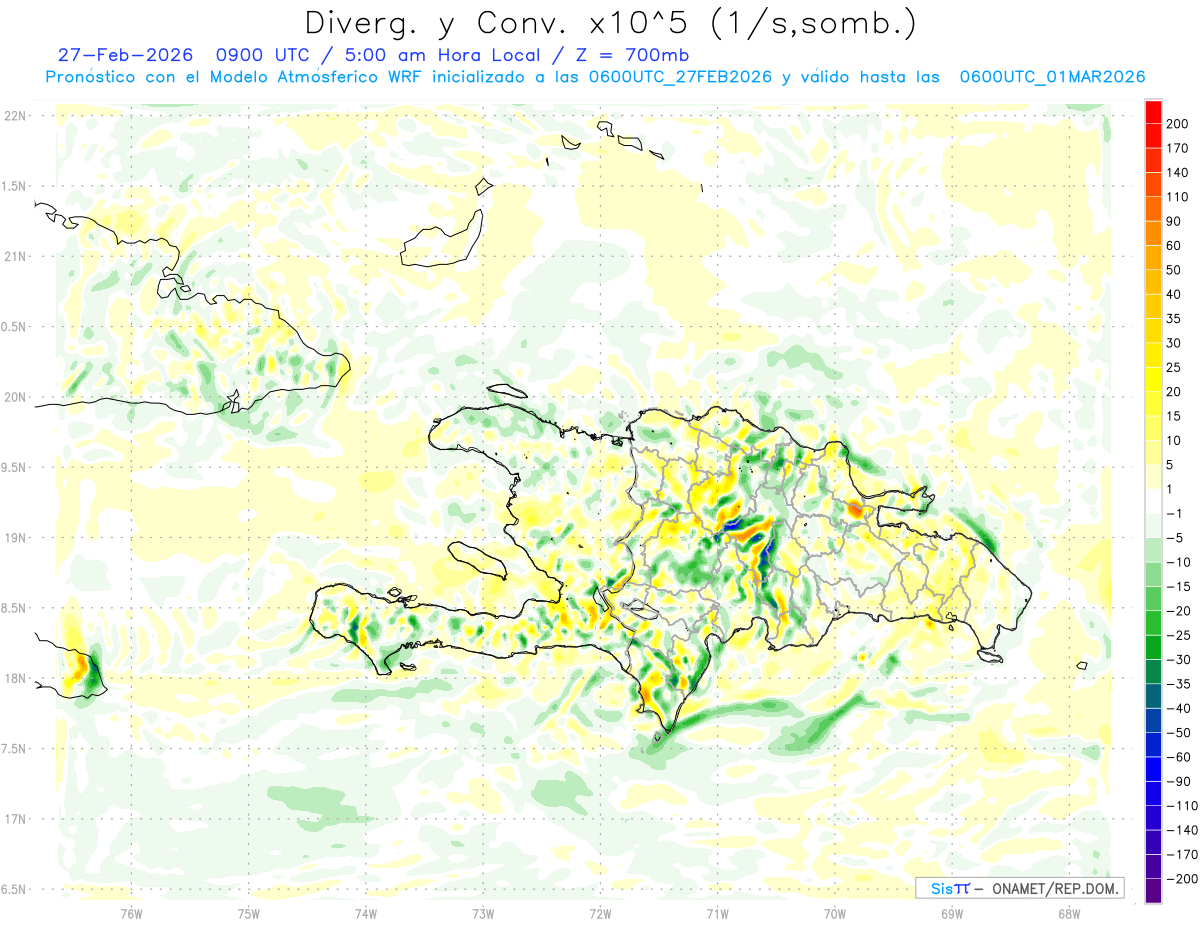Viewport: 1200px width, 927px height.
Task: Click the "200" value on the color scale
Action: click(1177, 124)
